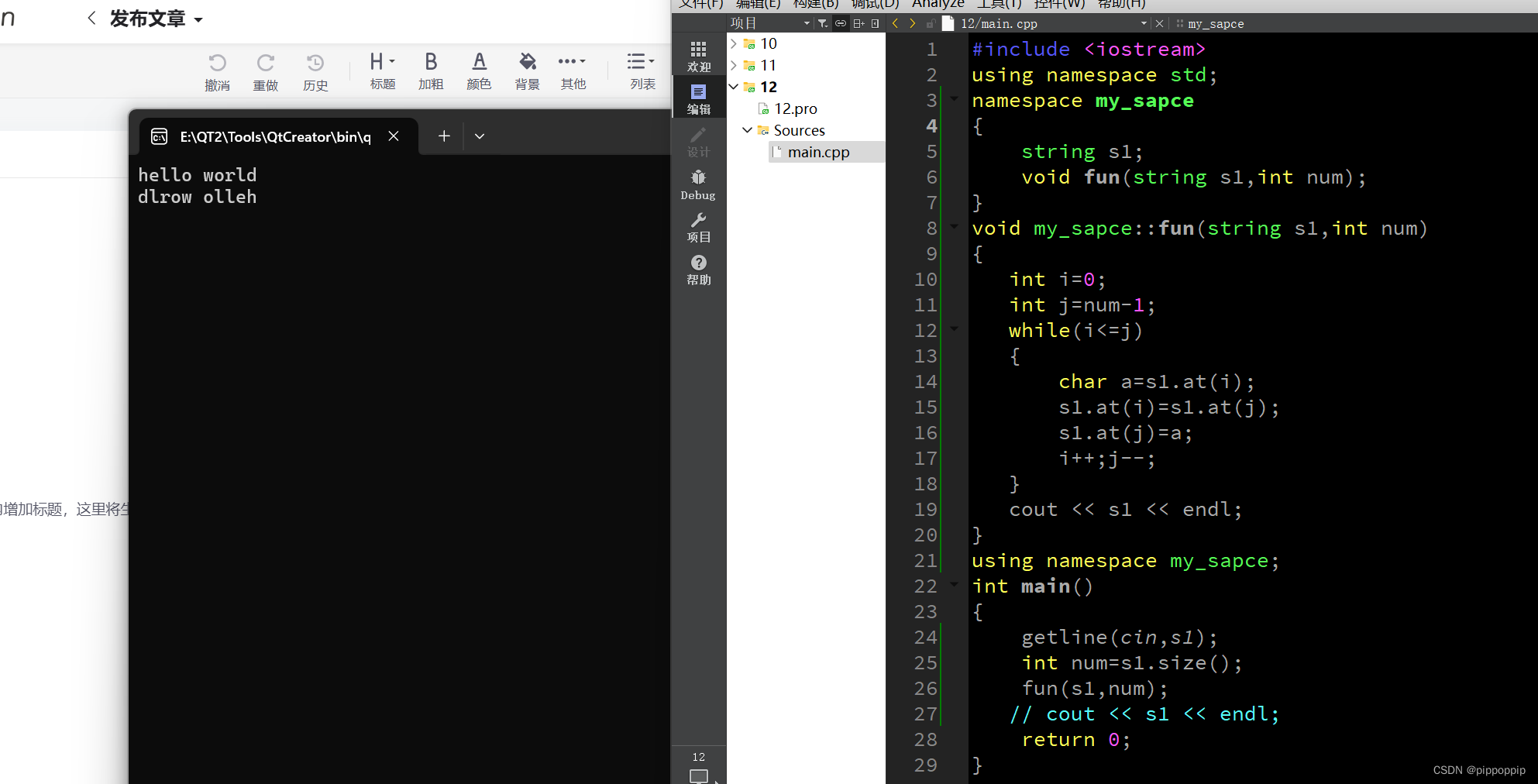This screenshot has width=1538, height=784.
Task: Open the 控件(W) menu
Action: [1059, 4]
